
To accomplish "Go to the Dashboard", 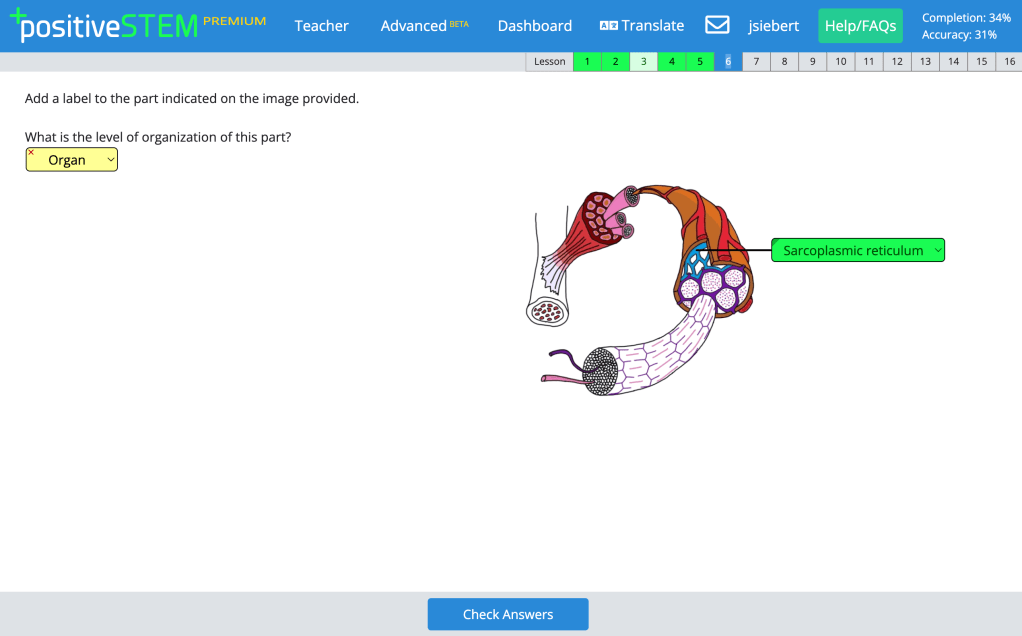I will [x=535, y=25].
